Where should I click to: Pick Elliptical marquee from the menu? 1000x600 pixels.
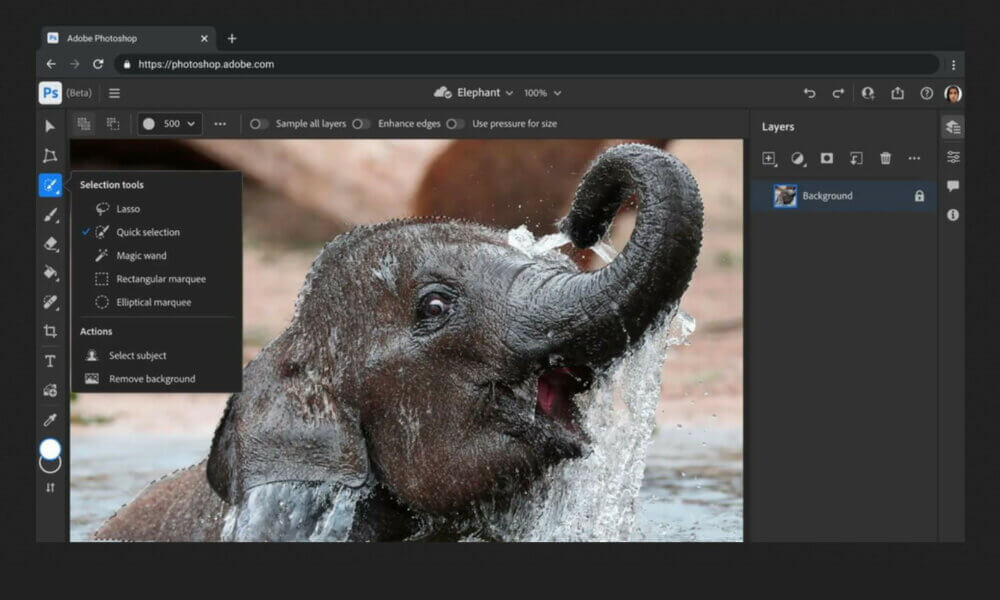click(x=153, y=302)
